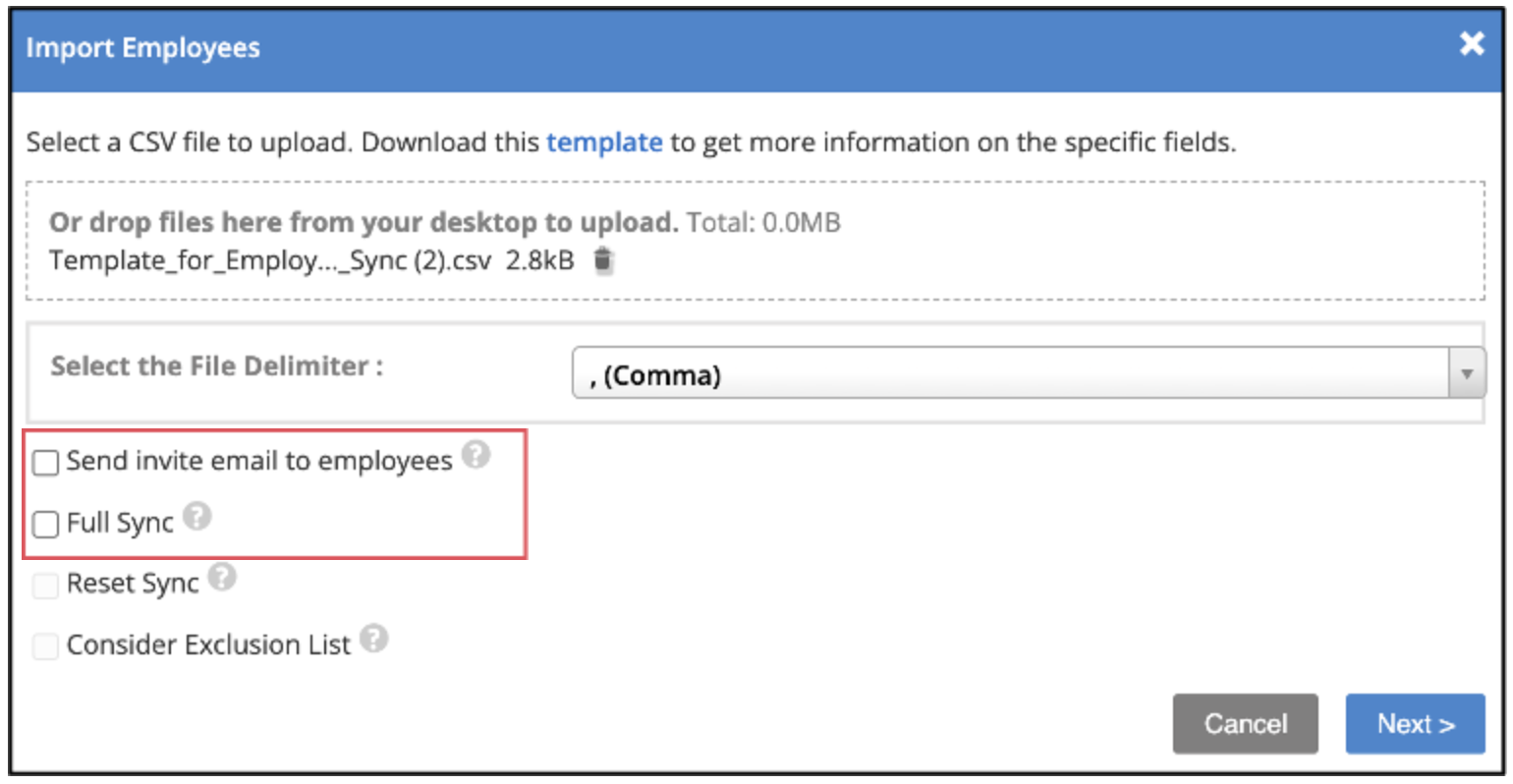1513x784 pixels.
Task: Click the help icon beside Reset Sync
Action: [223, 577]
